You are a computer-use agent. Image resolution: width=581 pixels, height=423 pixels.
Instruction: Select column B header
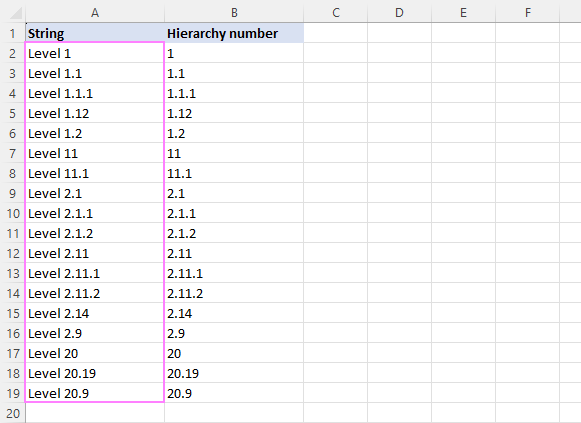(234, 13)
